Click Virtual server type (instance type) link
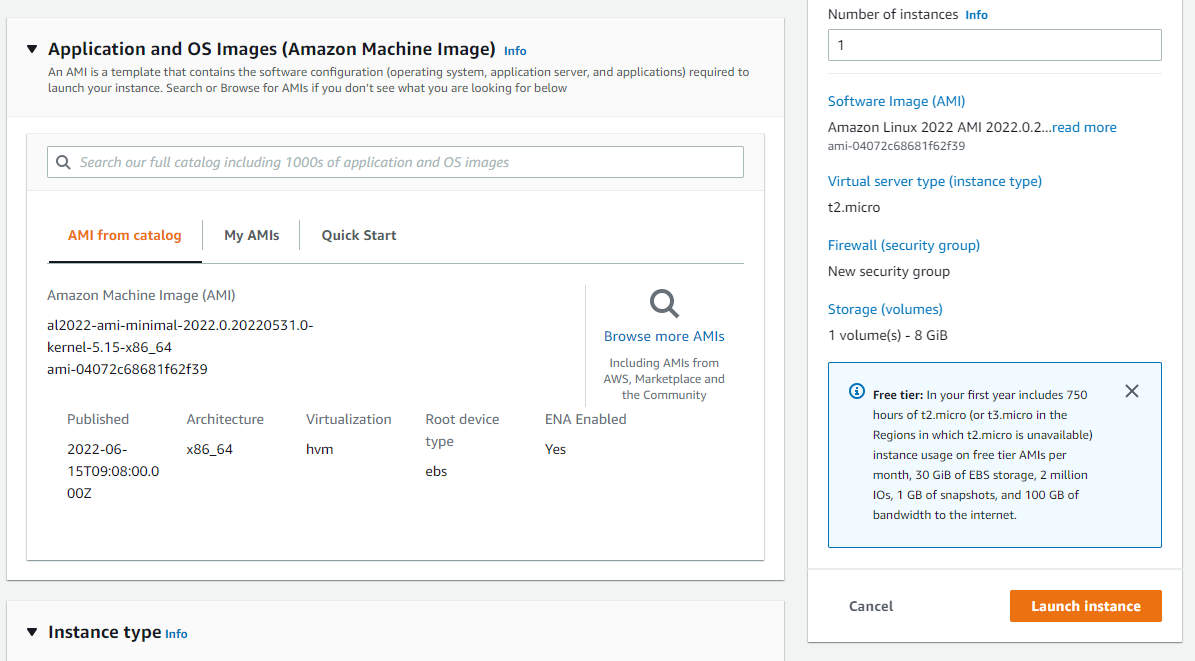 [934, 181]
